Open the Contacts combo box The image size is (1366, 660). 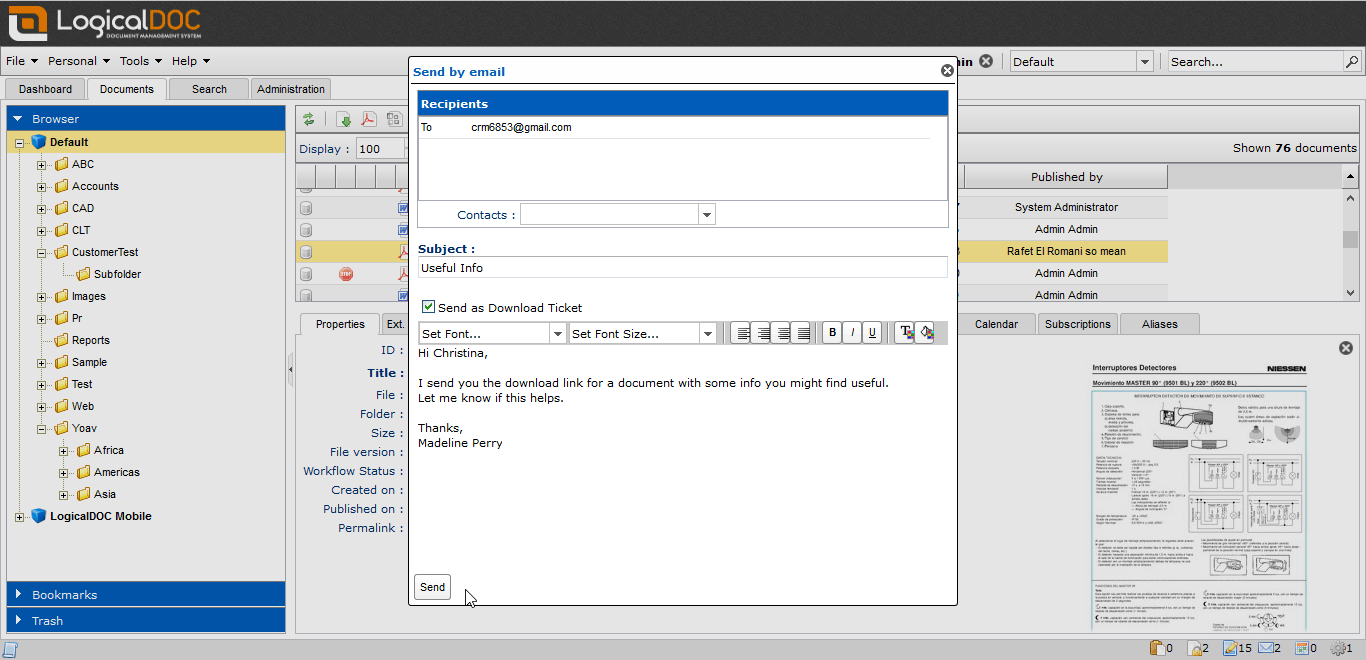coord(707,215)
